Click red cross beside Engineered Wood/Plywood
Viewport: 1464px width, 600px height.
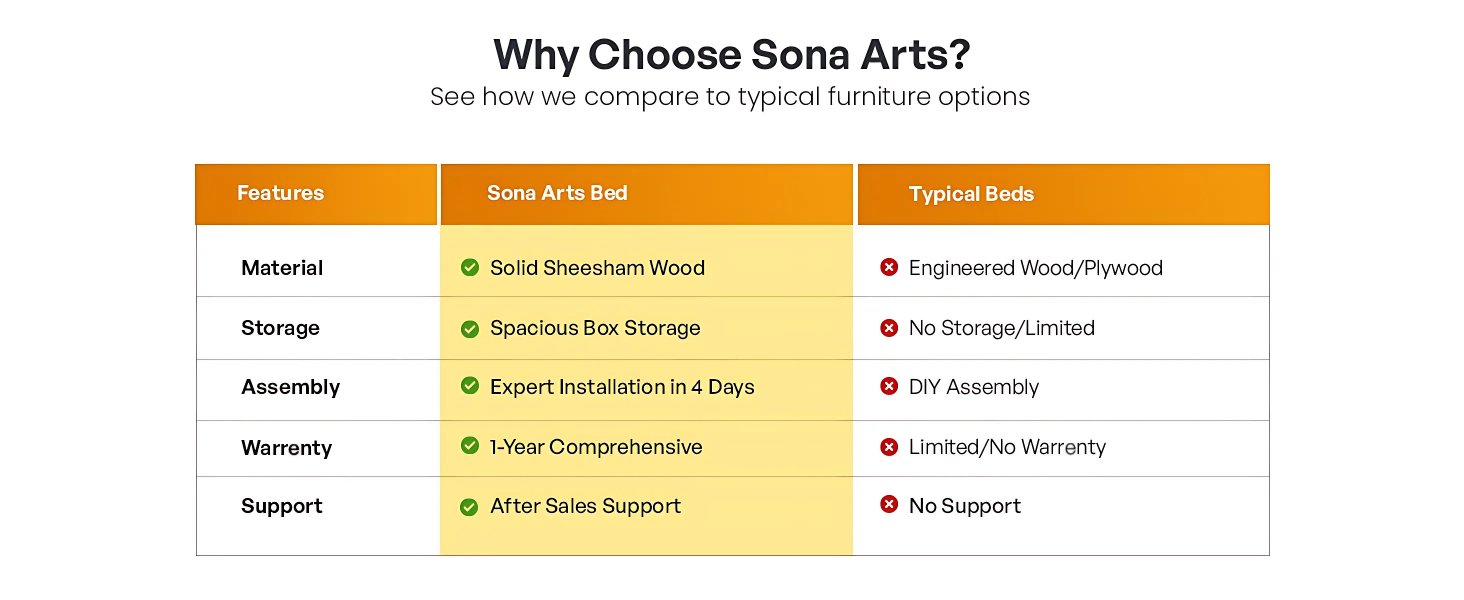(888, 267)
